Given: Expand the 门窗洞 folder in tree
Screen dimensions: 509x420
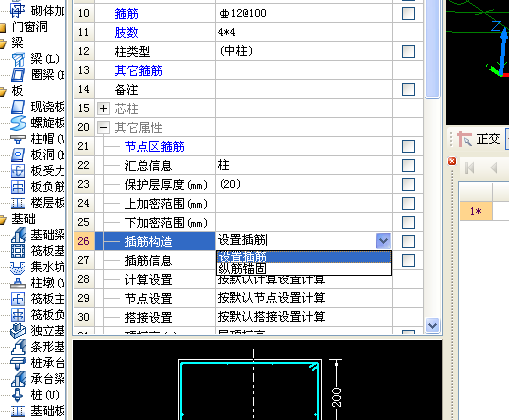Looking at the screenshot, I should [3, 28].
